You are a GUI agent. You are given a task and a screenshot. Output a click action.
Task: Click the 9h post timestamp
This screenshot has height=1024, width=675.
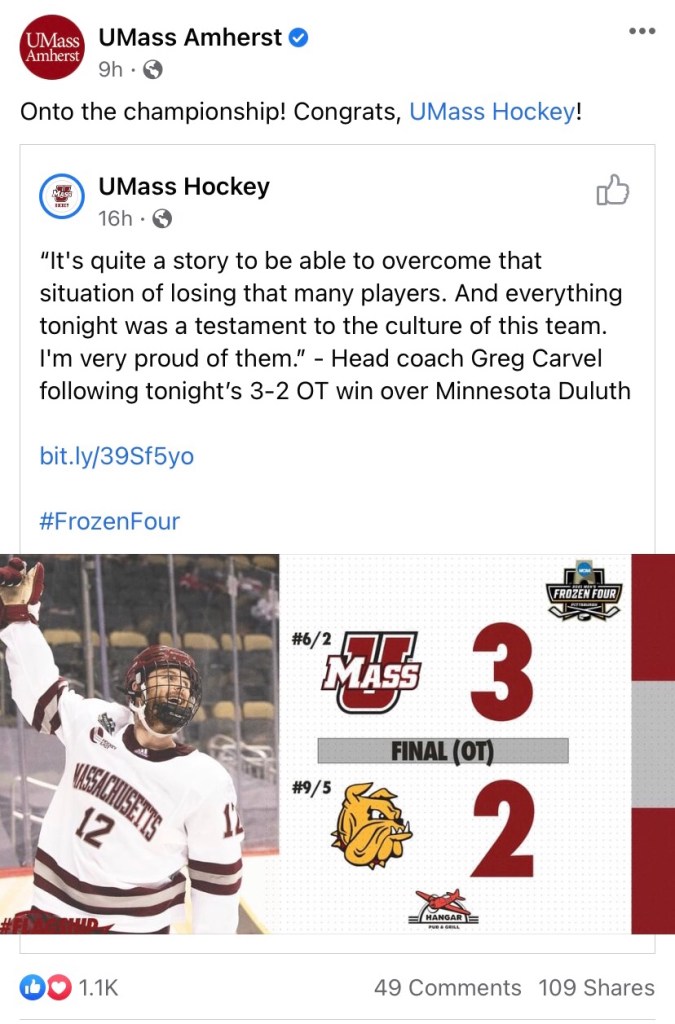[110, 70]
